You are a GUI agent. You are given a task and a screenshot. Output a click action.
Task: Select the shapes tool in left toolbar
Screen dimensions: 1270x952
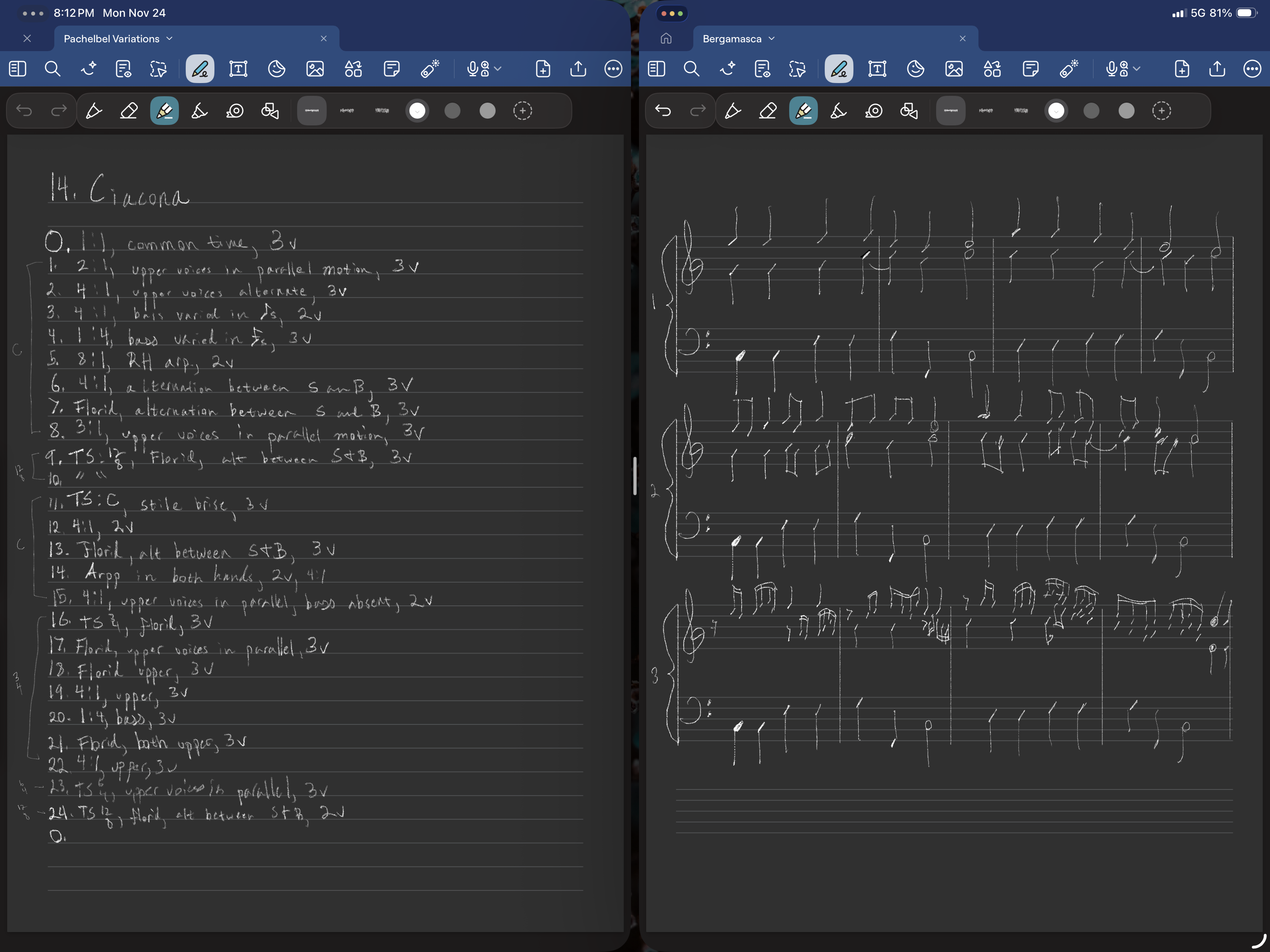coord(270,111)
